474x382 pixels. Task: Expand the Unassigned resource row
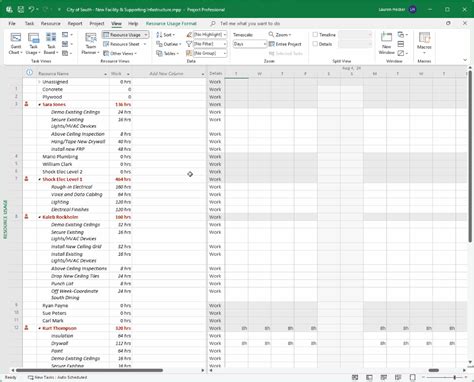(39, 82)
